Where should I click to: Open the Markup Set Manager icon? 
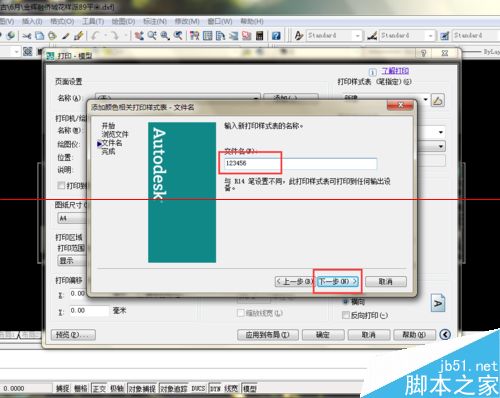pos(247,36)
